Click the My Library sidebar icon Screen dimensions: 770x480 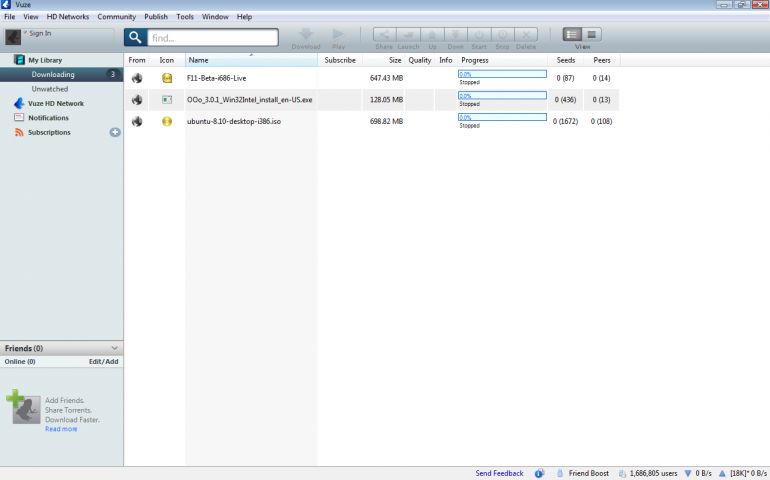pyautogui.click(x=19, y=60)
